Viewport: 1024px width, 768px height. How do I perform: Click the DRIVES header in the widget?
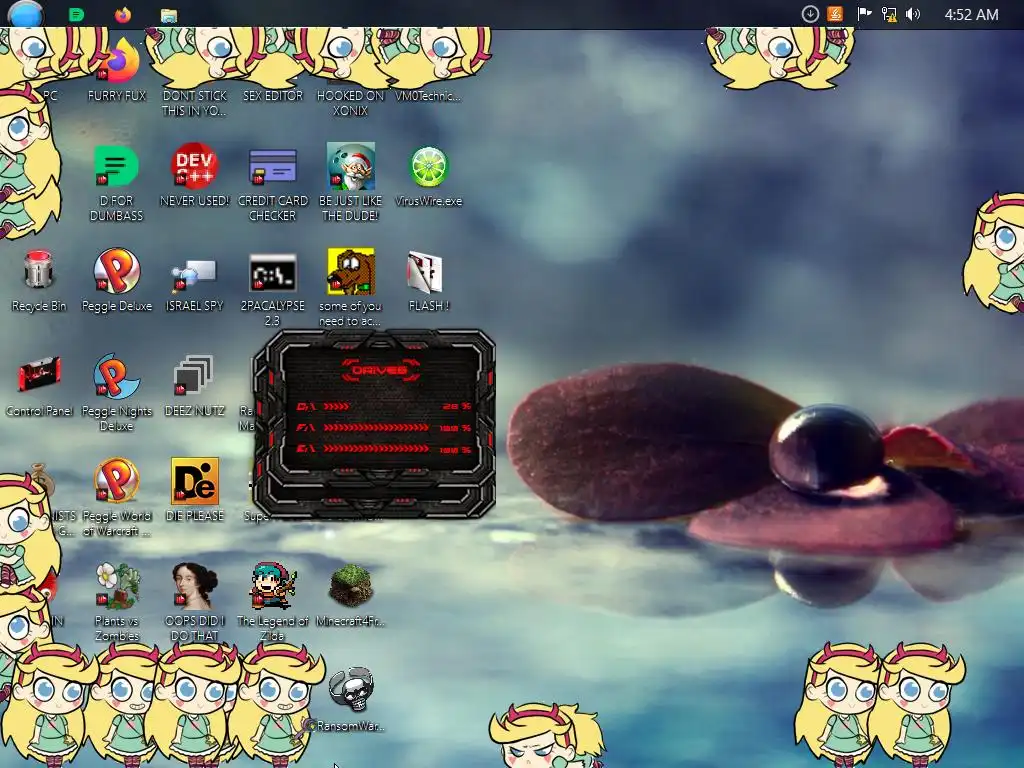pyautogui.click(x=379, y=370)
